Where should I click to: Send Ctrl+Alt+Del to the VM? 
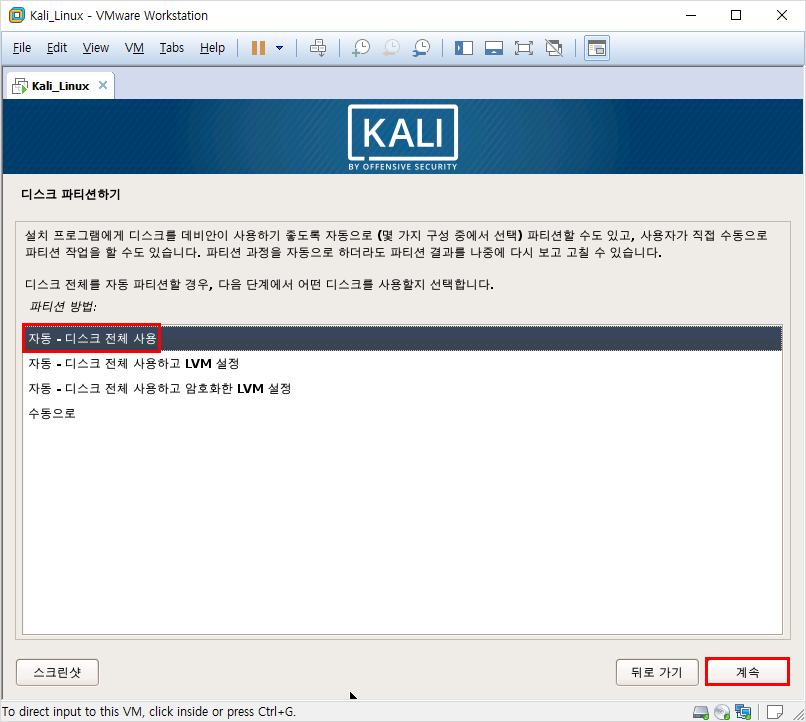[x=318, y=48]
